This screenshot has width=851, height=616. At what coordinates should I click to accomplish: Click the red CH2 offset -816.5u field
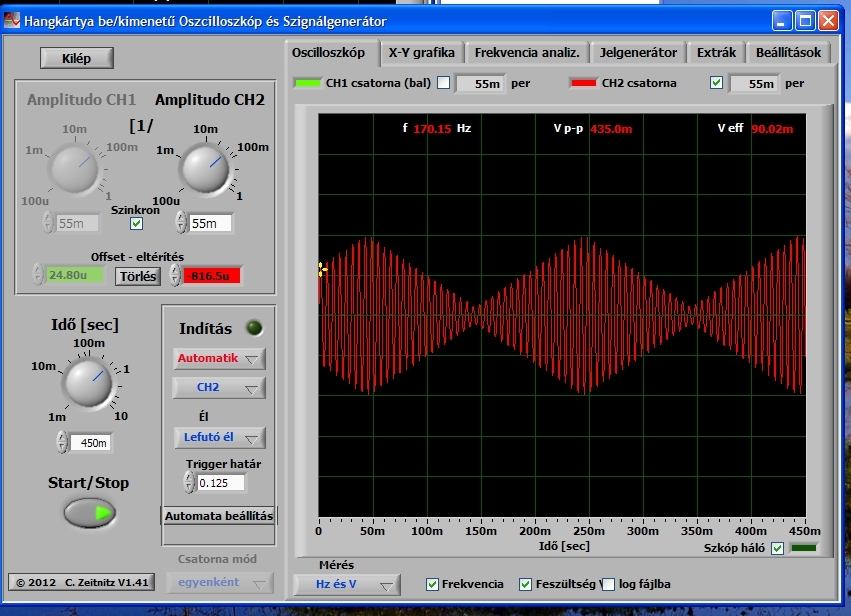click(x=212, y=276)
